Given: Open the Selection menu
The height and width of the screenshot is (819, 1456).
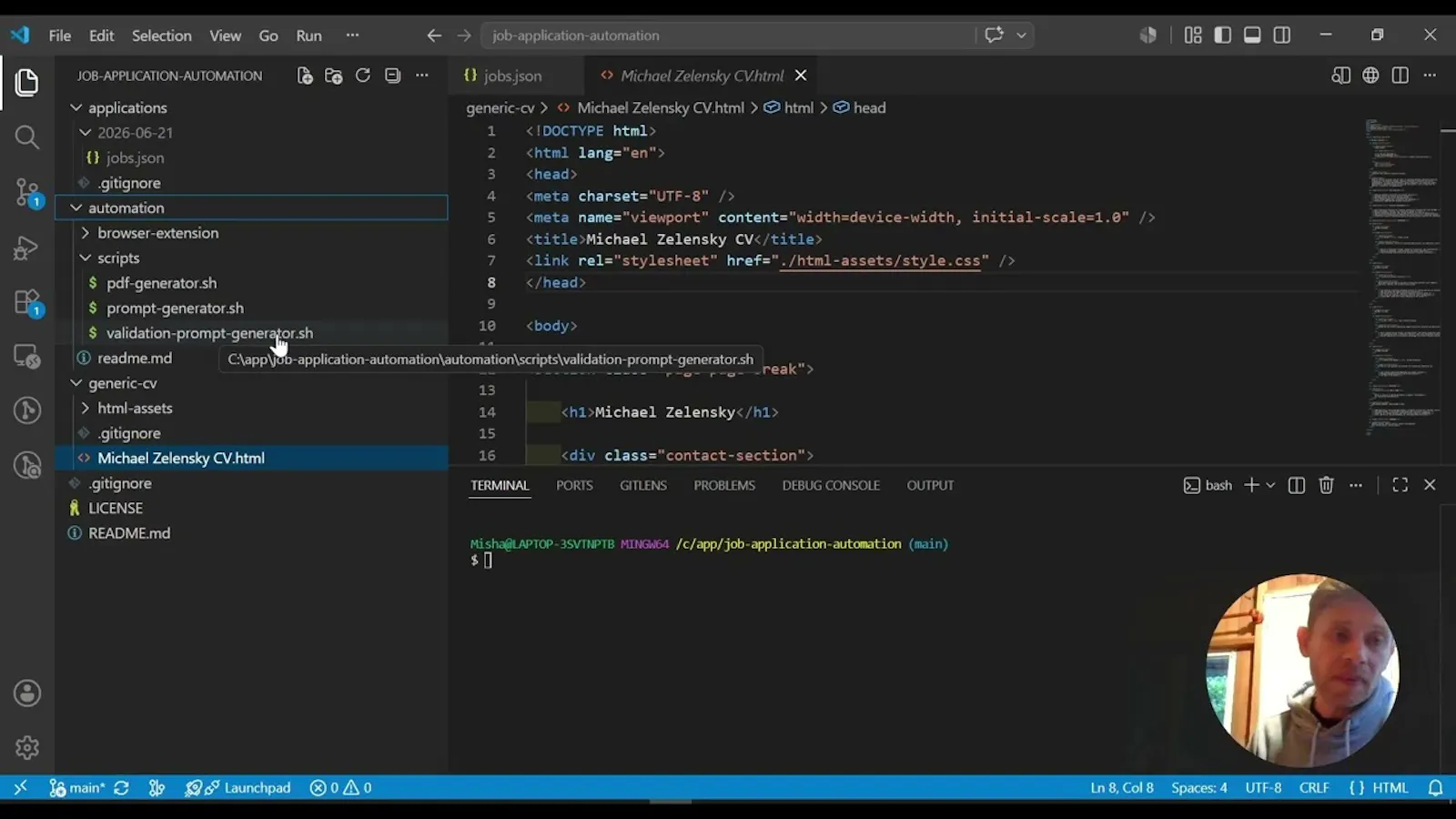Looking at the screenshot, I should coord(162,35).
